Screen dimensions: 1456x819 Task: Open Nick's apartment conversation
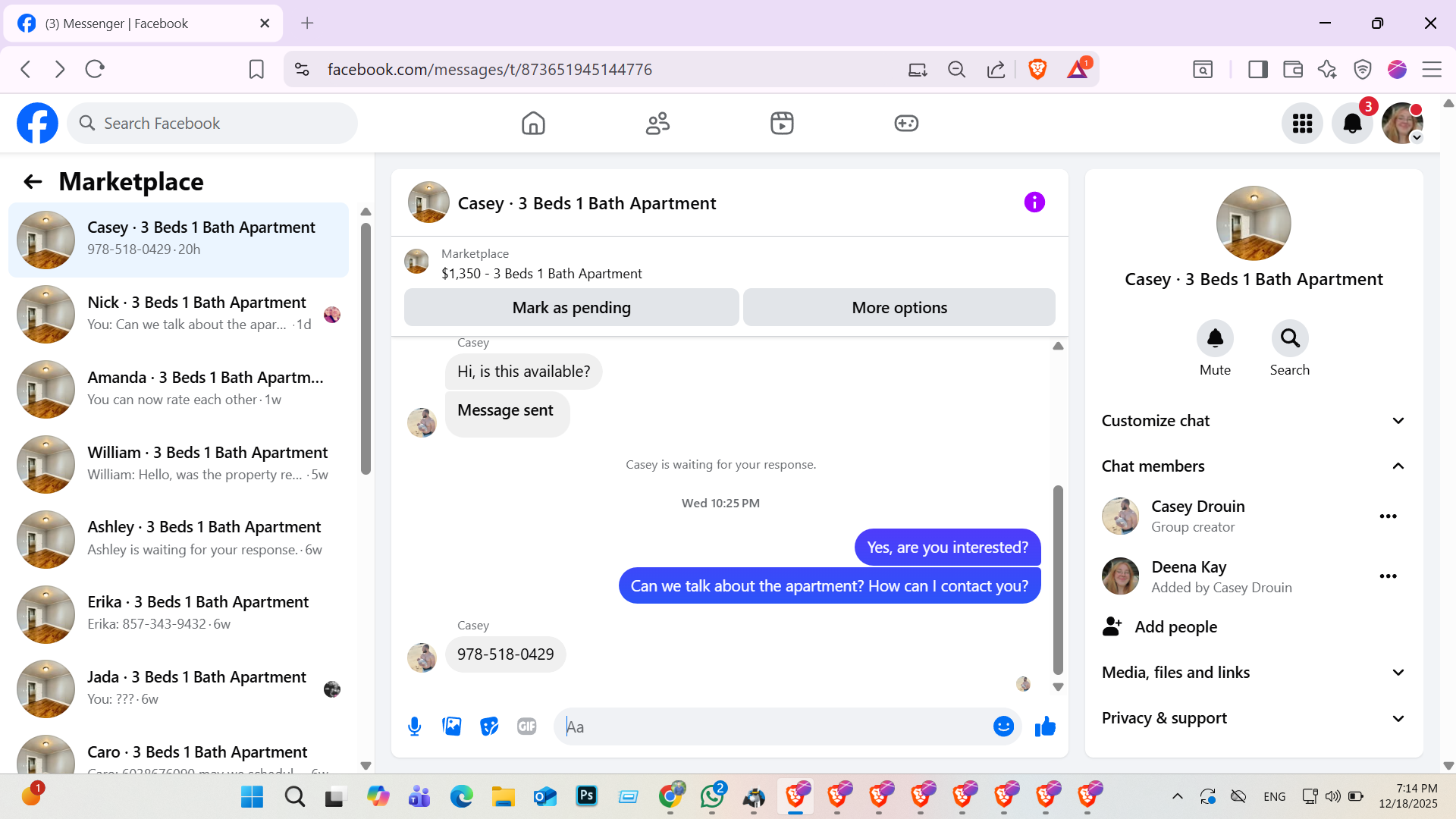(178, 314)
